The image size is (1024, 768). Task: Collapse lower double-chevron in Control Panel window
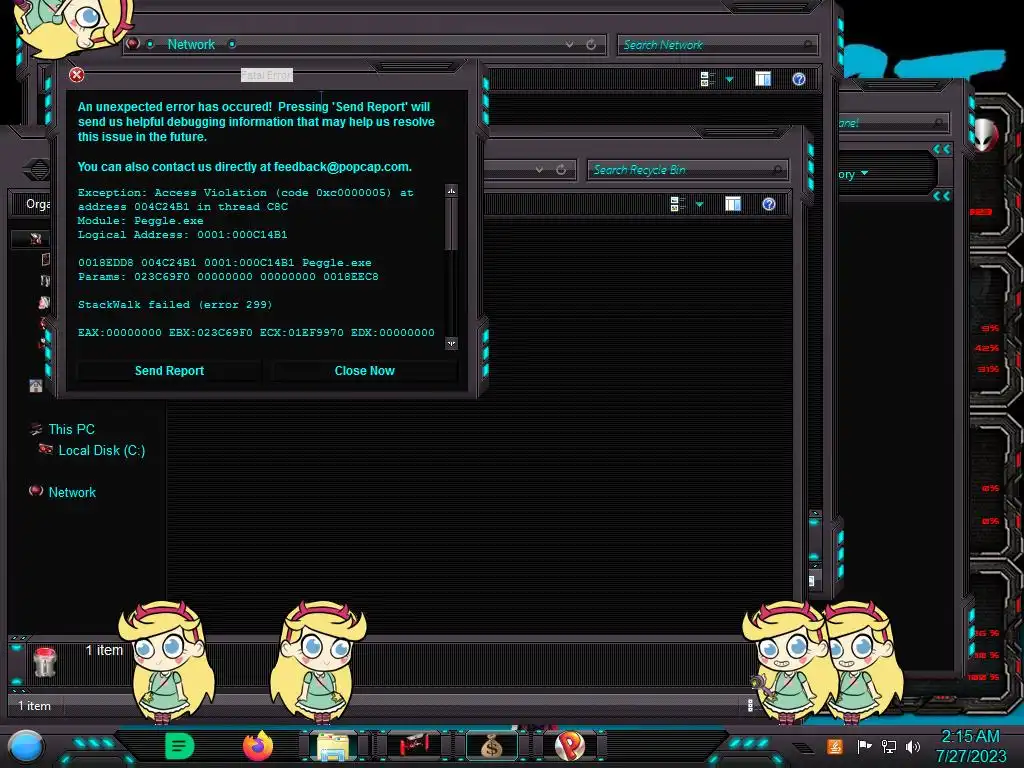(941, 196)
